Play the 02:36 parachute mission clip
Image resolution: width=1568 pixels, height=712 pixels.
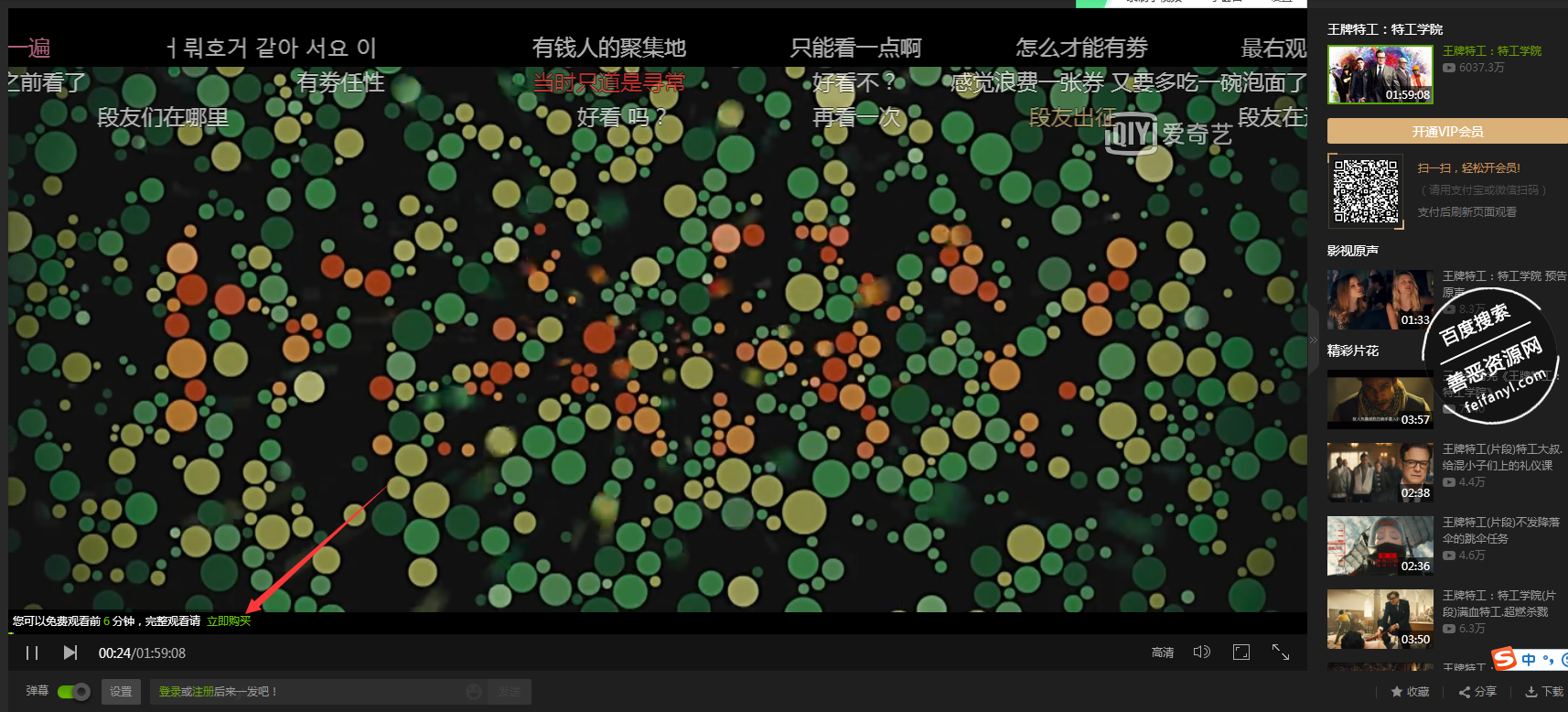(1380, 545)
